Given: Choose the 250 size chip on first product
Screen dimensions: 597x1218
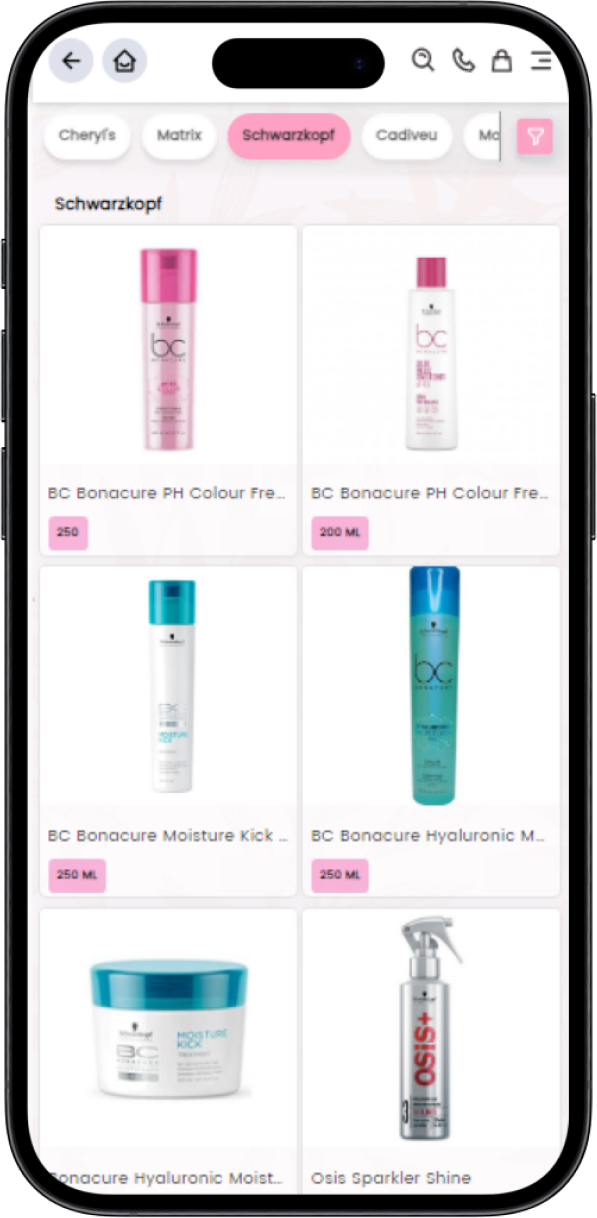Looking at the screenshot, I should 68,533.
